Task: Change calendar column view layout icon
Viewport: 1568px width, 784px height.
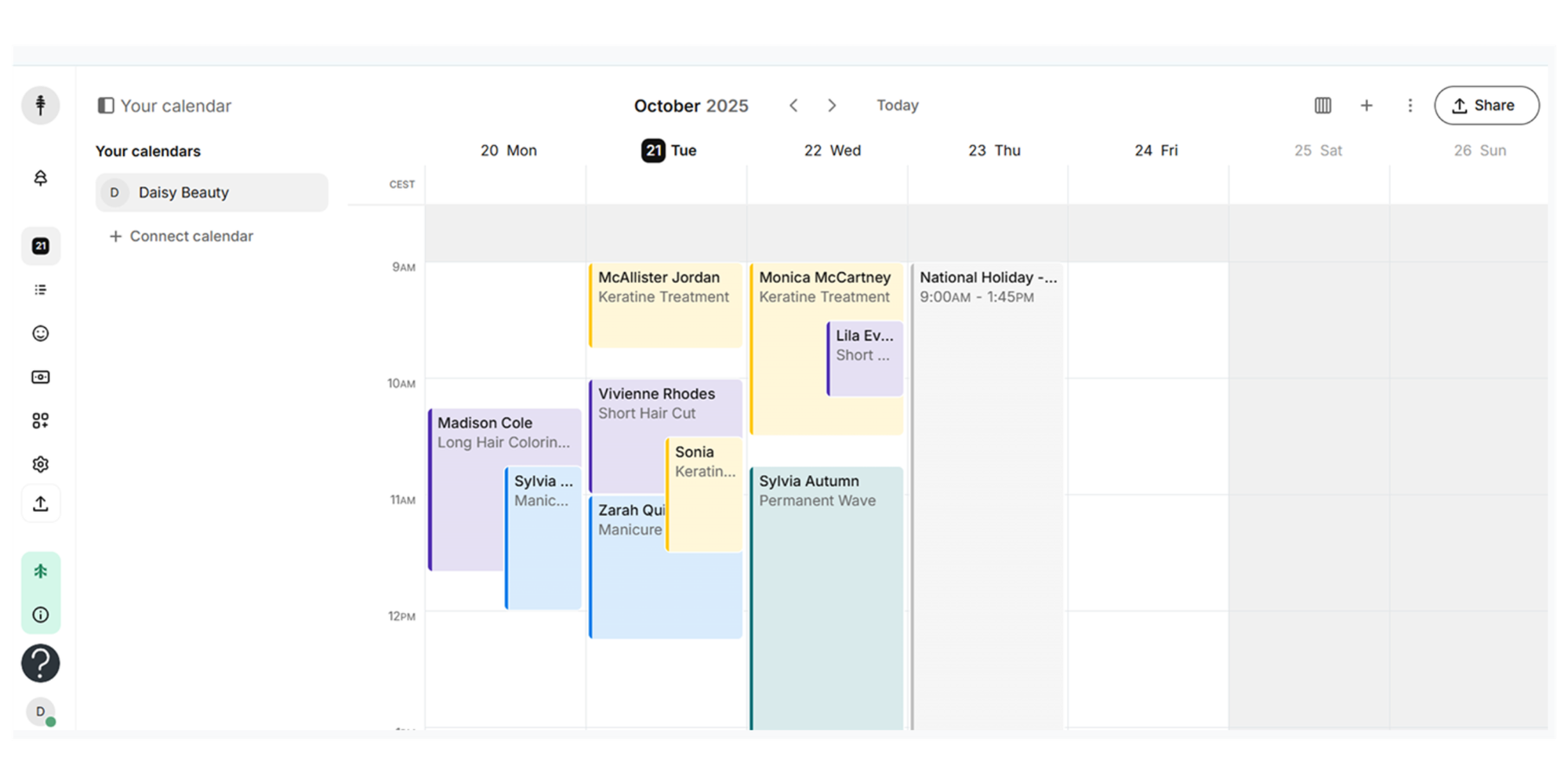Action: (1323, 106)
